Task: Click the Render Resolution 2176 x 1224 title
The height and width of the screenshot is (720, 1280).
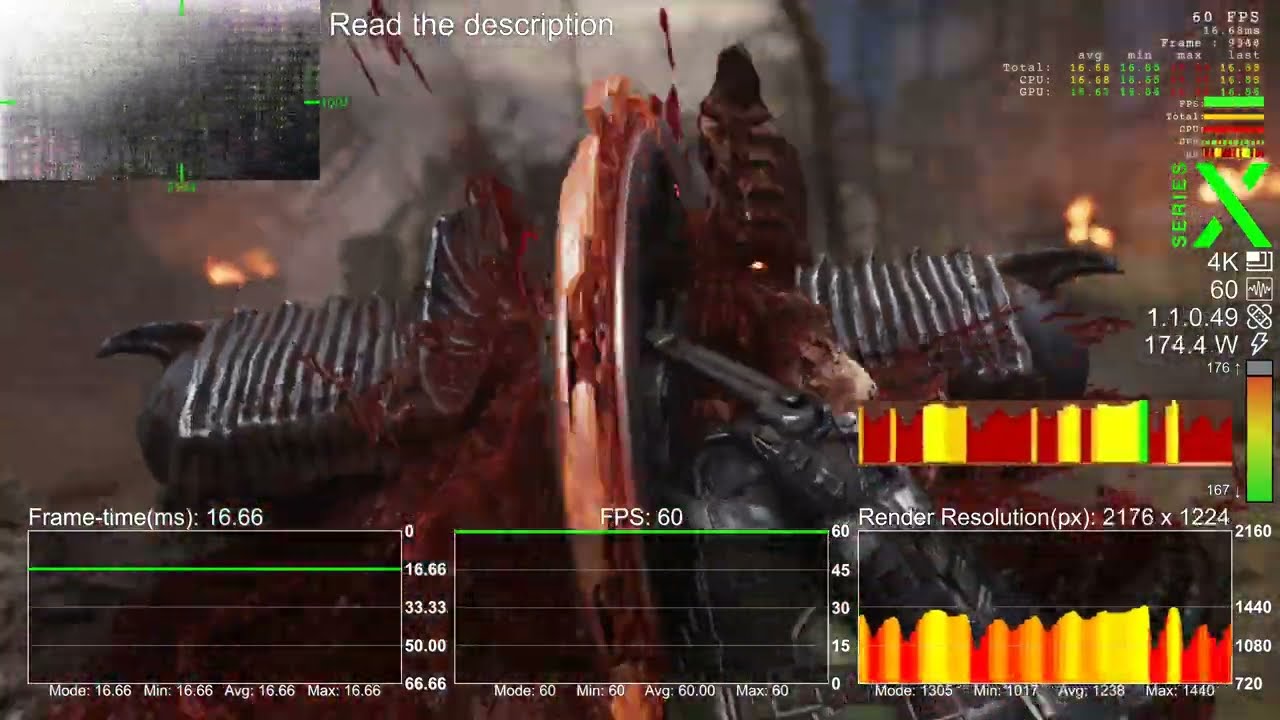Action: [x=1043, y=517]
